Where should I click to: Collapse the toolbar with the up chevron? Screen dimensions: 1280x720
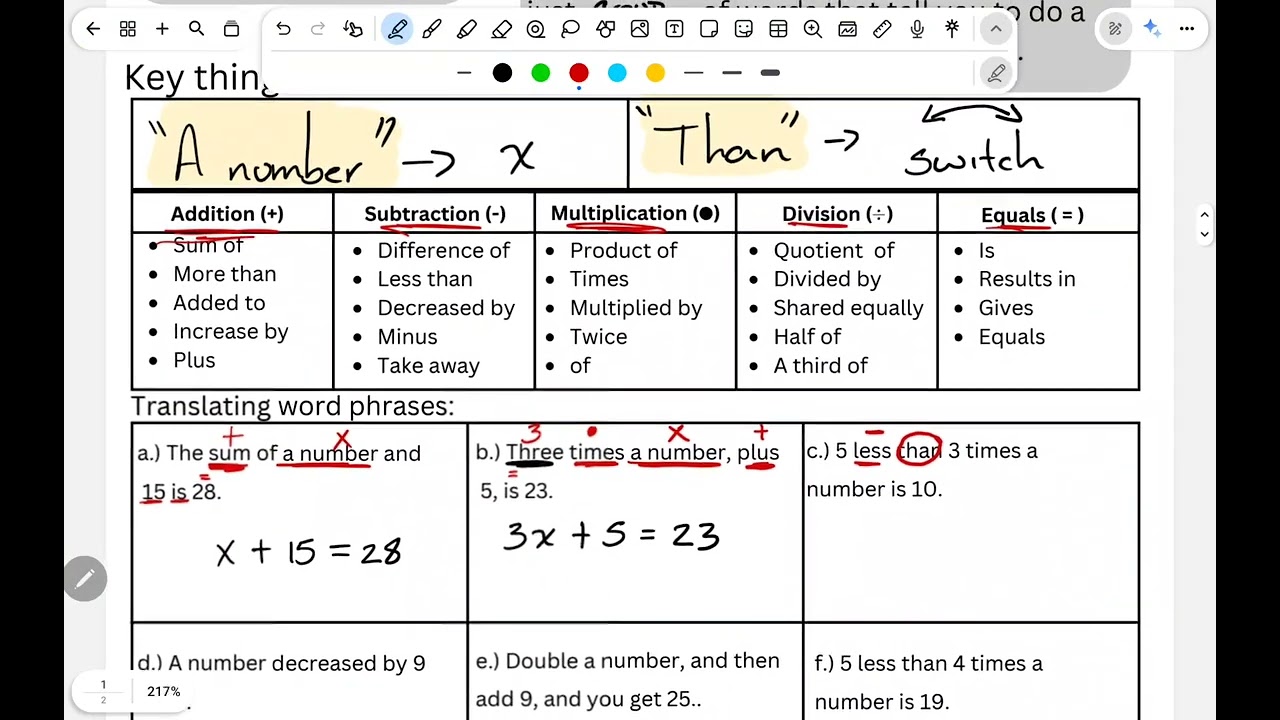tap(996, 30)
